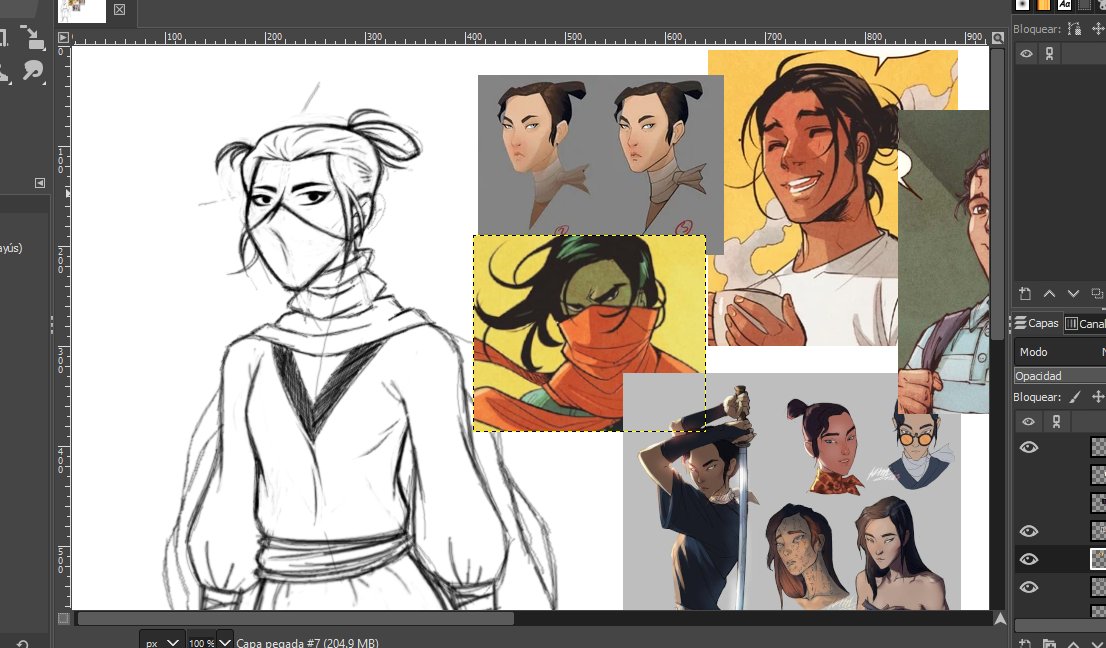Image resolution: width=1106 pixels, height=648 pixels.
Task: Open the Fonts dock tab
Action: click(1064, 4)
